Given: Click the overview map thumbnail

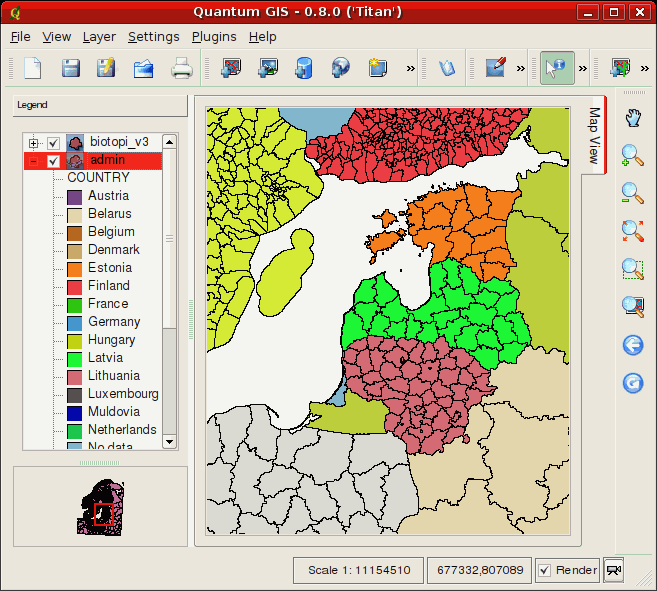Looking at the screenshot, I should click(x=101, y=507).
